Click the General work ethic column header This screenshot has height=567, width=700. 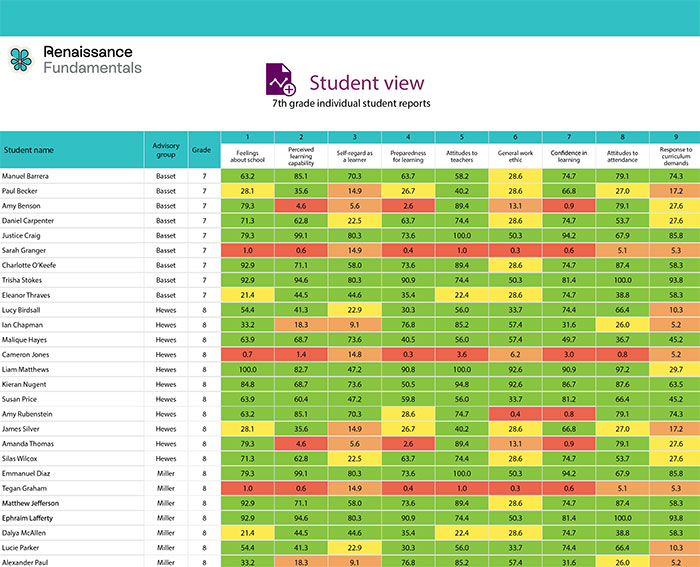[x=515, y=155]
